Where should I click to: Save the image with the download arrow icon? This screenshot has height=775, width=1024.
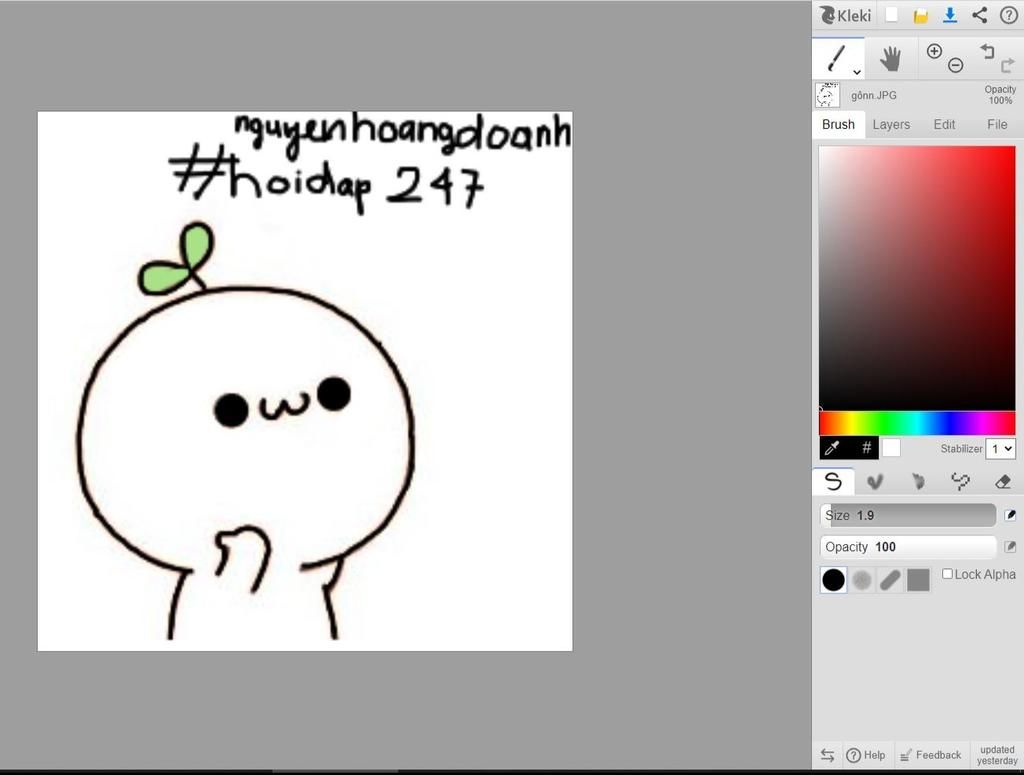coord(950,15)
